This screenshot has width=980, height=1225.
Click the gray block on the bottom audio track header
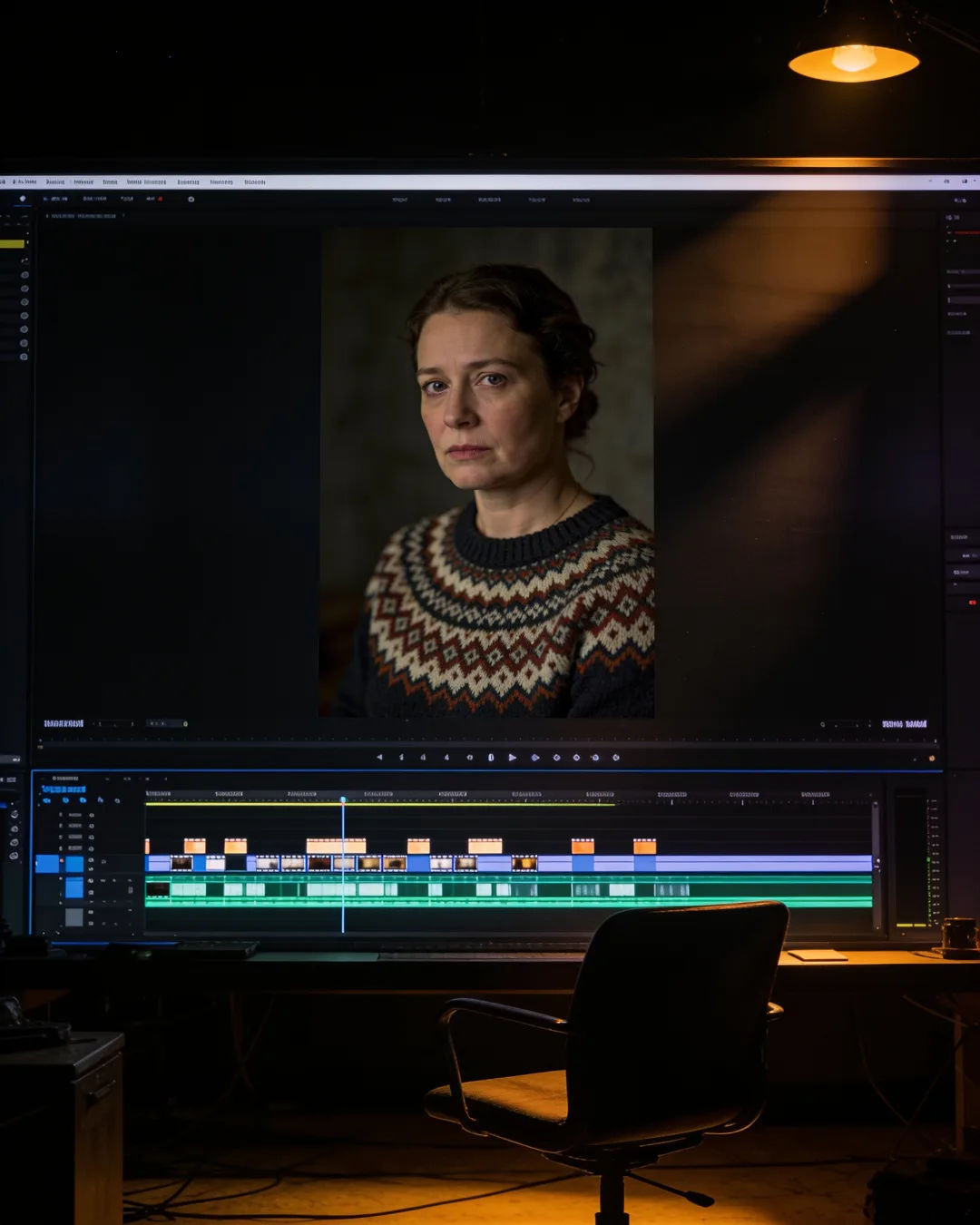click(x=74, y=917)
